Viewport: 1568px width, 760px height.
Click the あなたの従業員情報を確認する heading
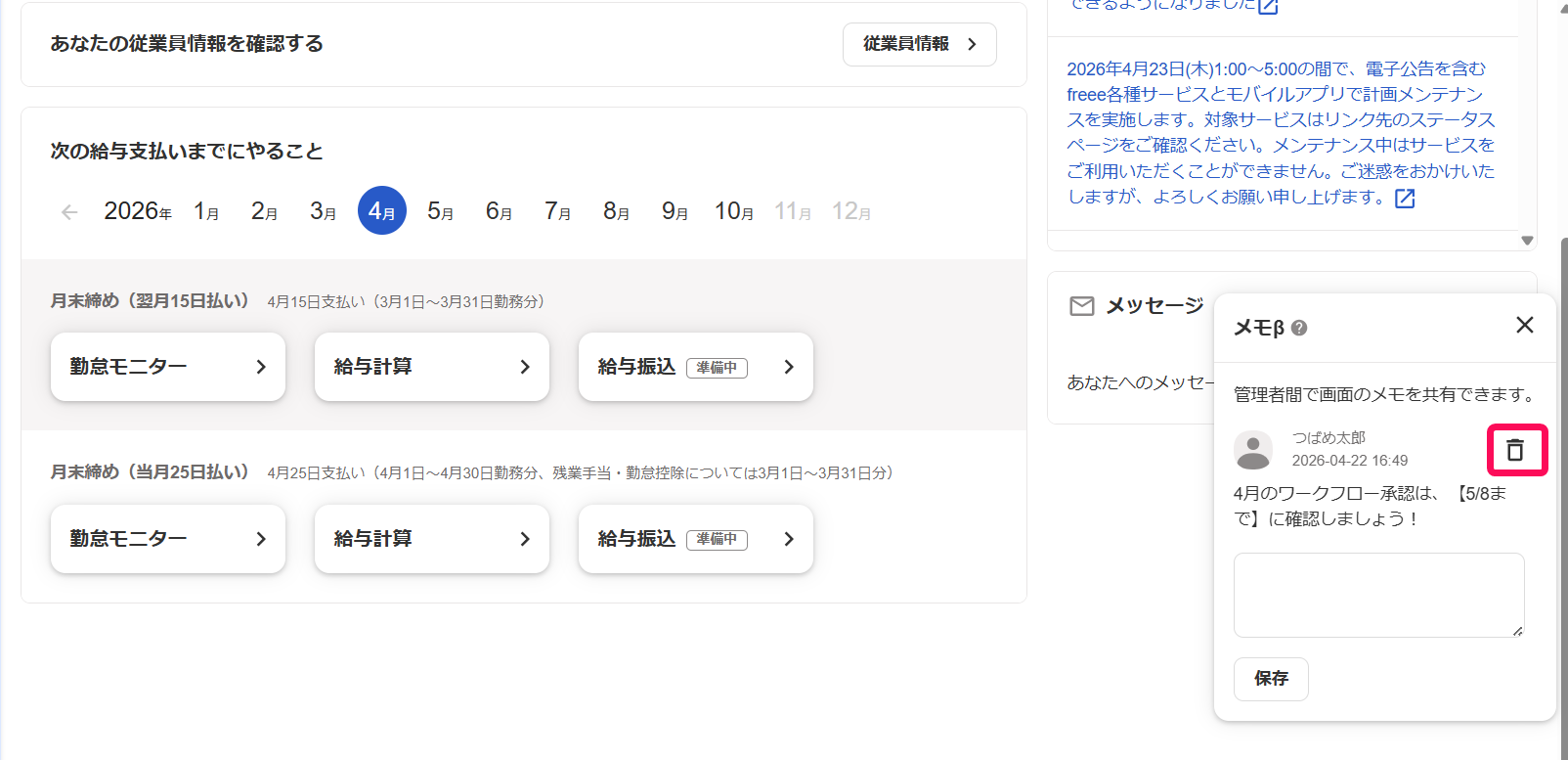tap(187, 44)
